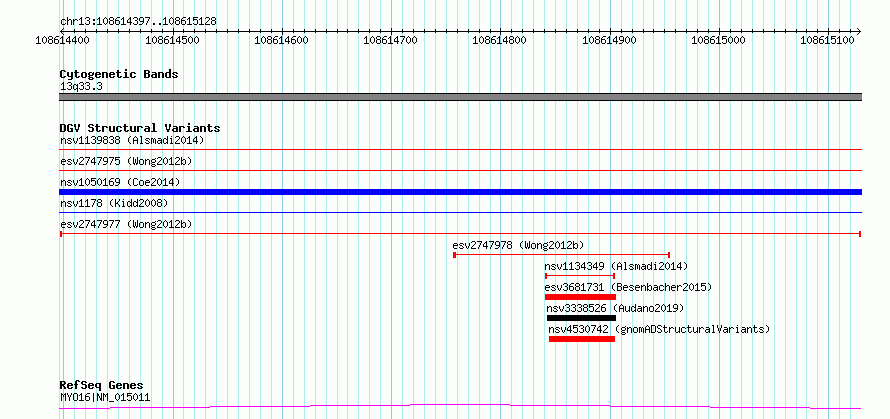890x419 pixels.
Task: Click the 13q33.3 band label
Action: tap(81, 87)
